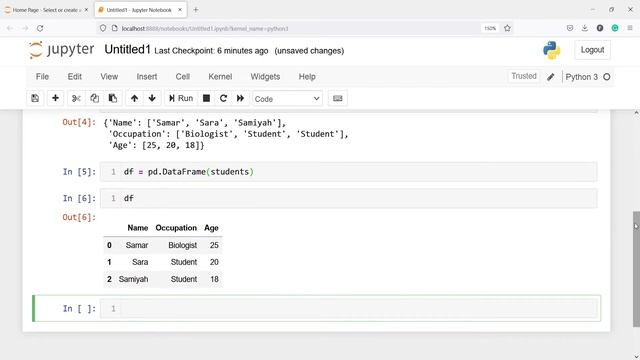Open the Kernel menu

pyautogui.click(x=220, y=77)
